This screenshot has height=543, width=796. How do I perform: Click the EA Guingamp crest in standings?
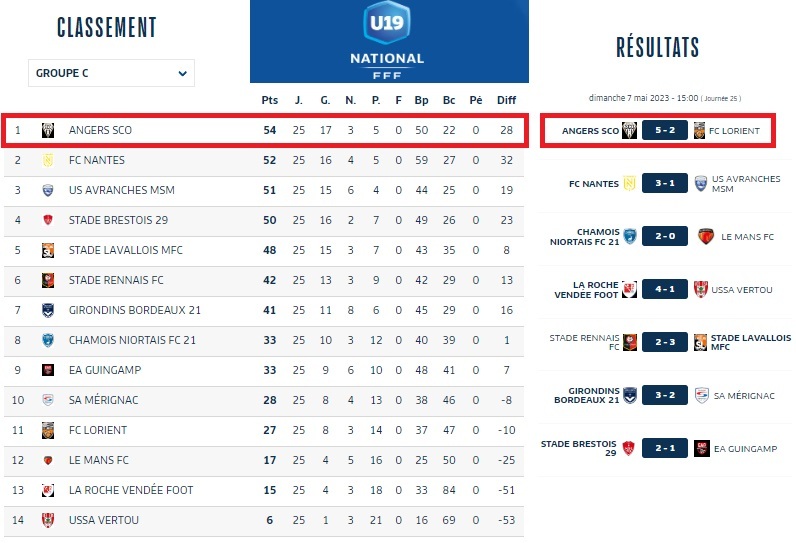coord(48,370)
